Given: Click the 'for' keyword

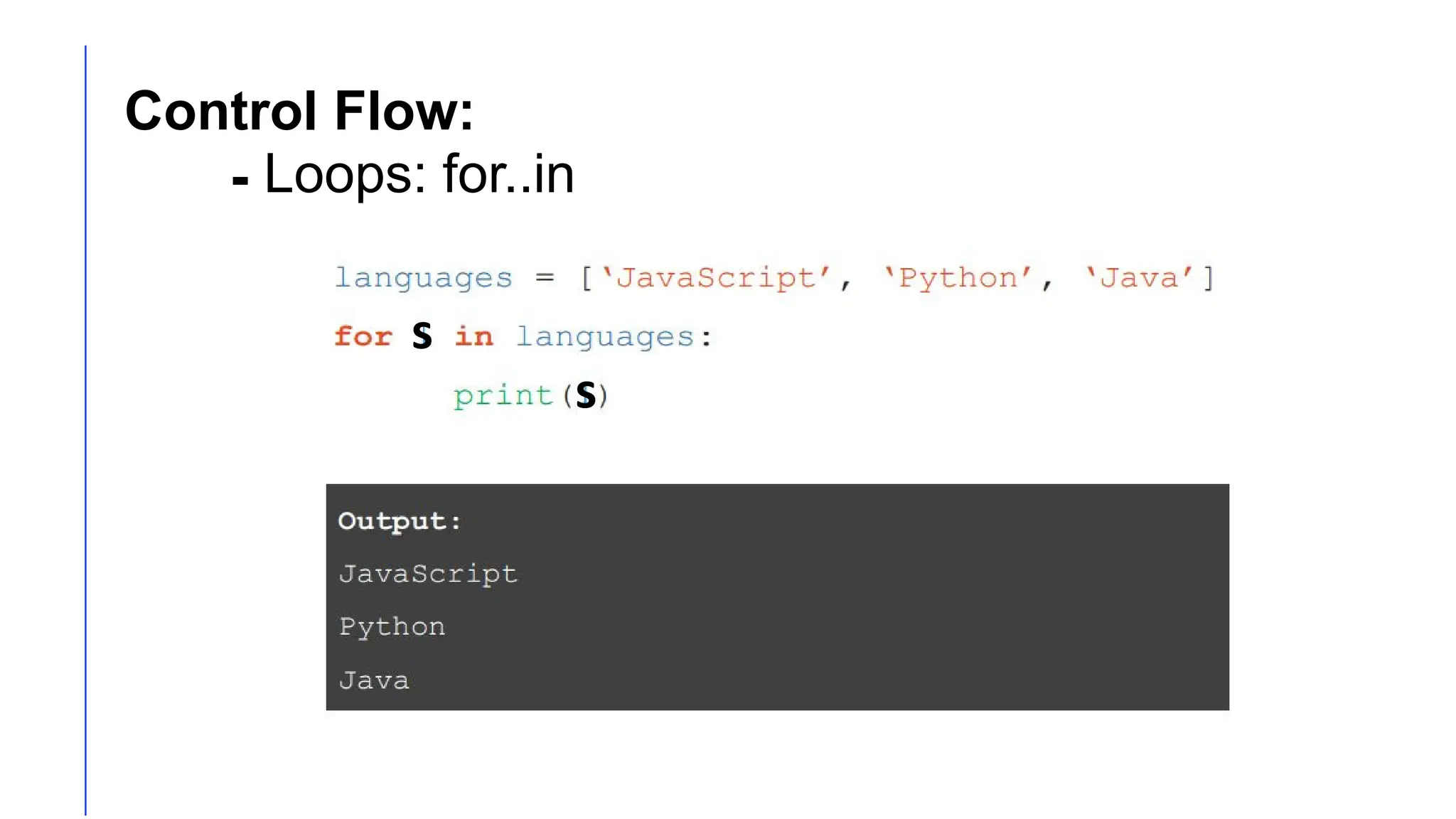Looking at the screenshot, I should pos(363,336).
